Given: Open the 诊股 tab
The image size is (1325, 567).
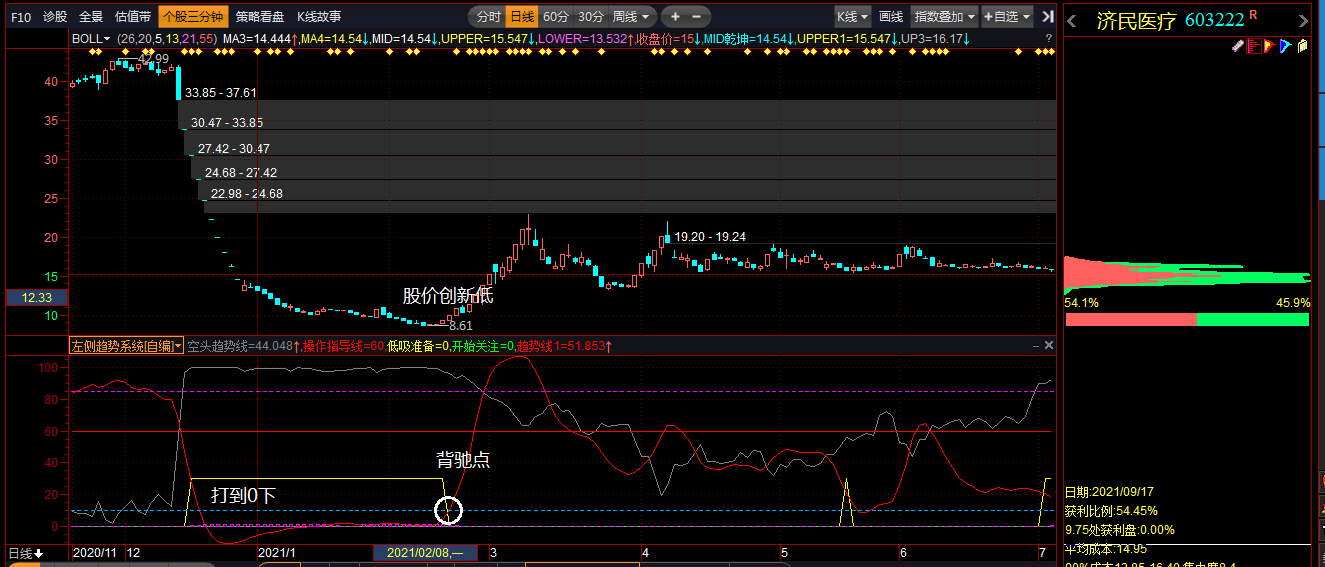Looking at the screenshot, I should [55, 17].
